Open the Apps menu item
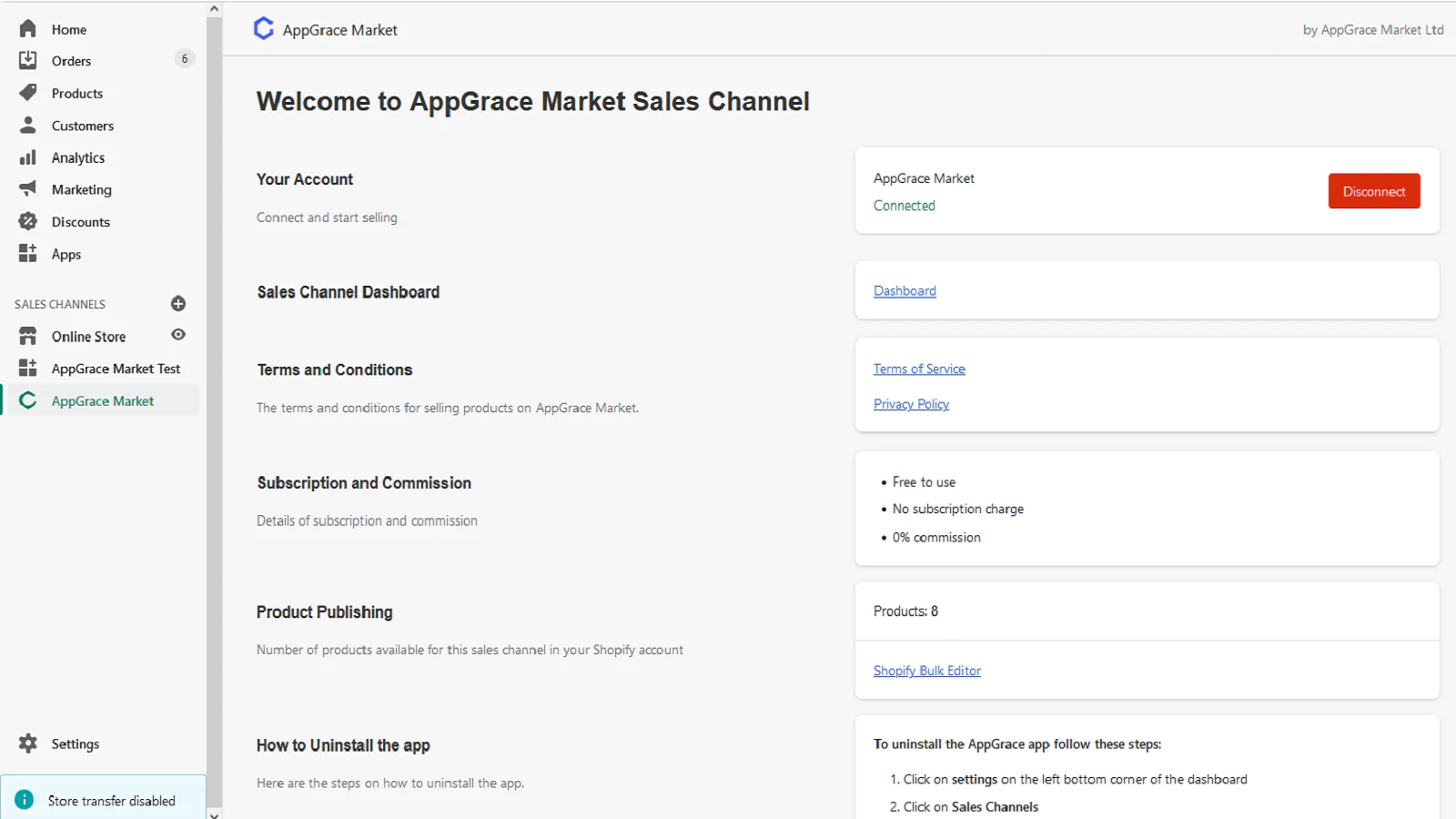 66,255
